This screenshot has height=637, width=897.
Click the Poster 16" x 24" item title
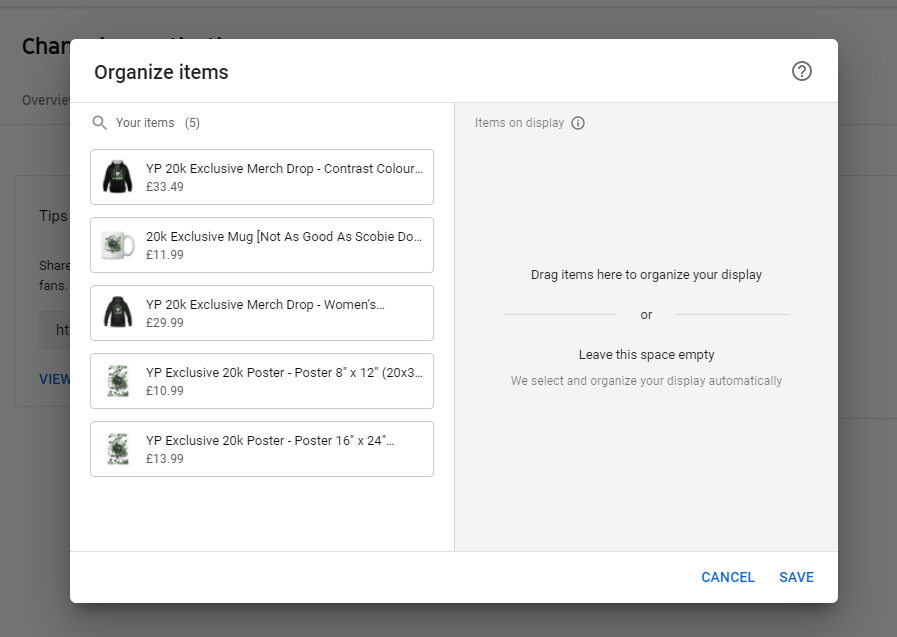coord(270,441)
